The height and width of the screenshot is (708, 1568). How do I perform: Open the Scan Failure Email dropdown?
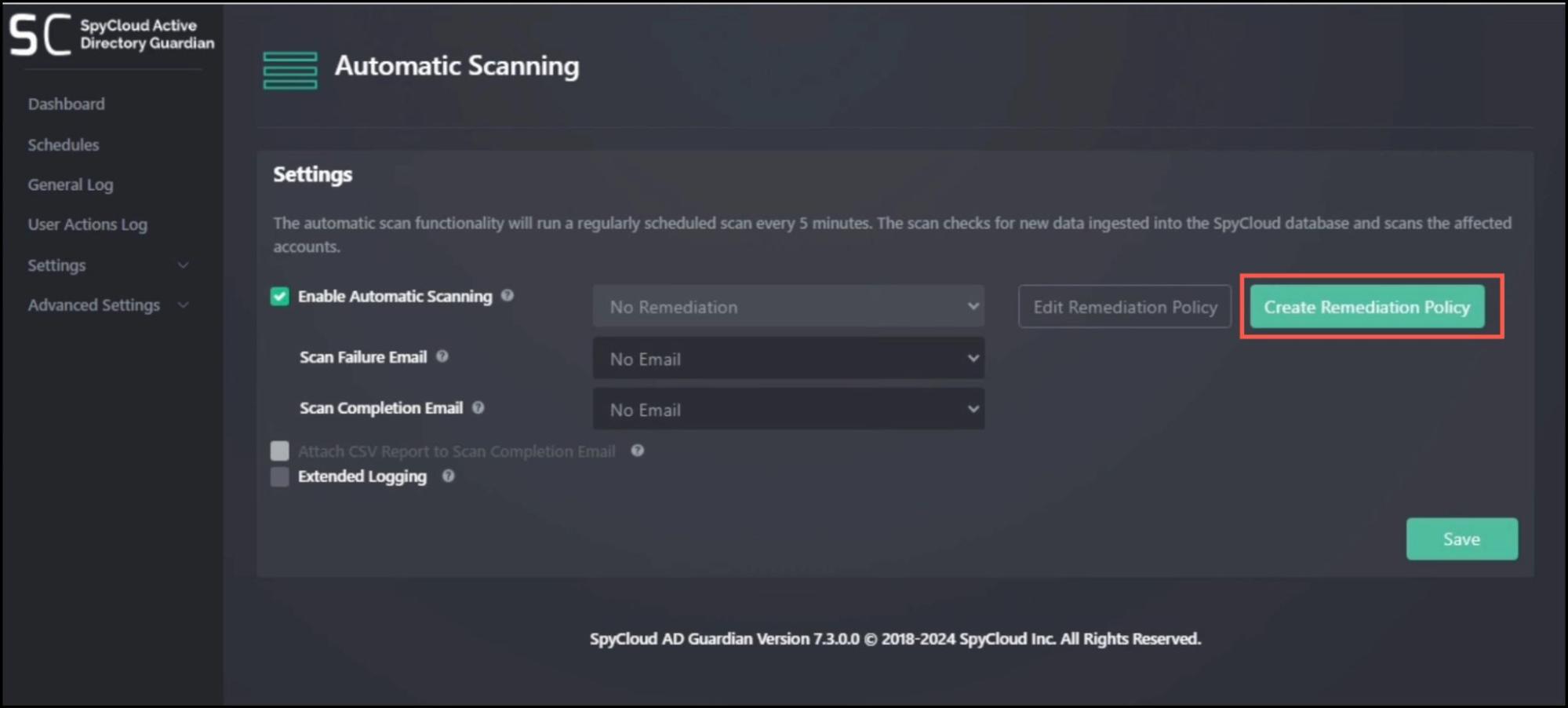coord(788,358)
